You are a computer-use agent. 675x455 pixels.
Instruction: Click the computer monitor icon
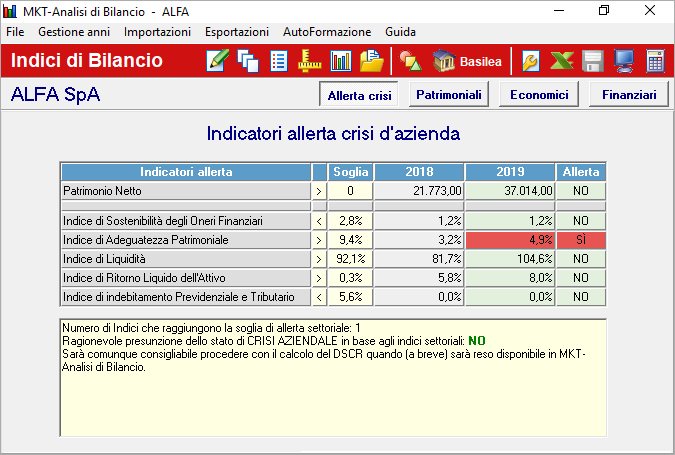point(624,61)
